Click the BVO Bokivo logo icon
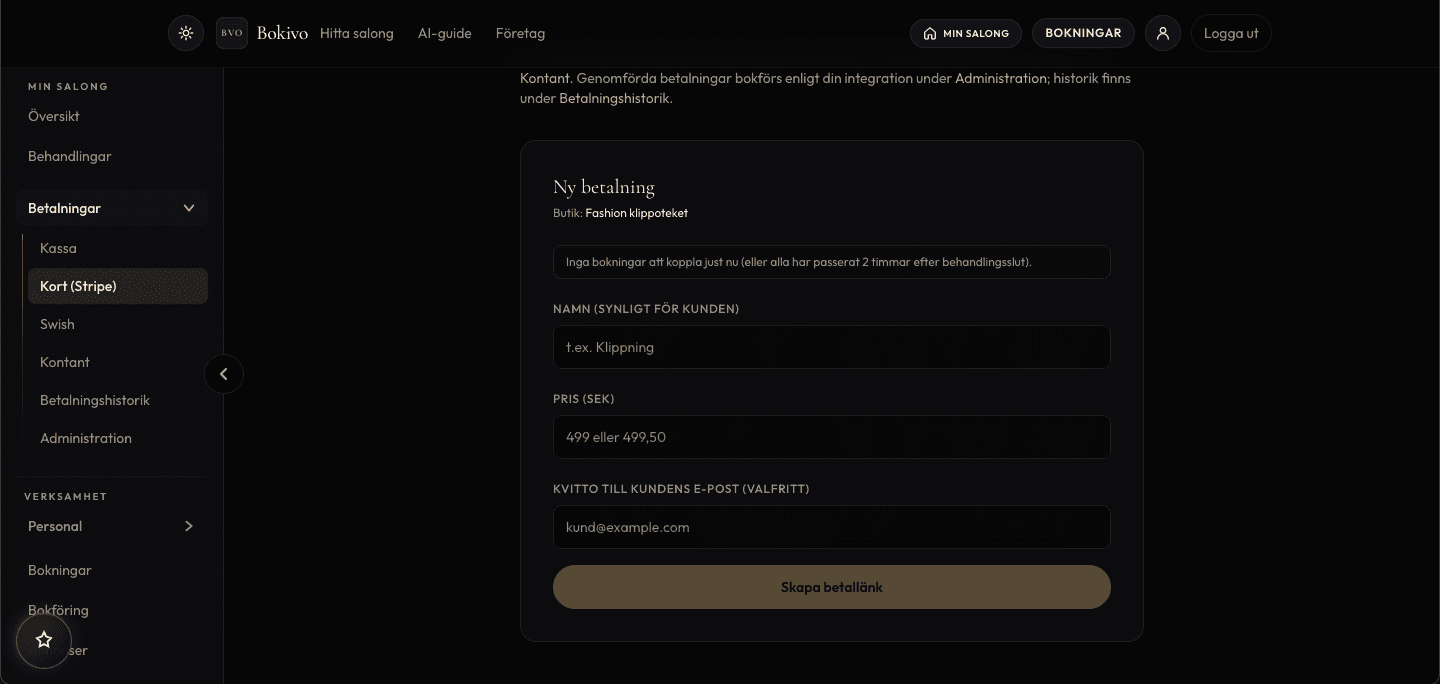This screenshot has width=1440, height=684. [x=232, y=33]
